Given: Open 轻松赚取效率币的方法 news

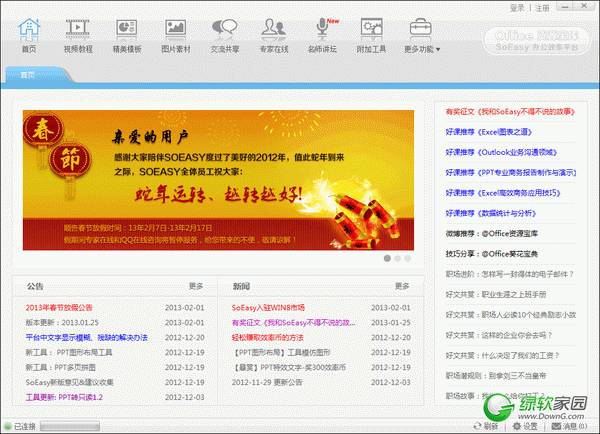Looking at the screenshot, I should point(267,338).
